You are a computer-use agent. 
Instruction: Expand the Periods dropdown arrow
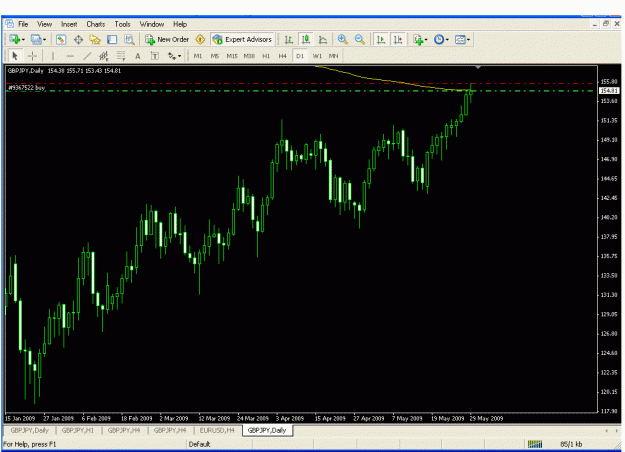tap(447, 40)
